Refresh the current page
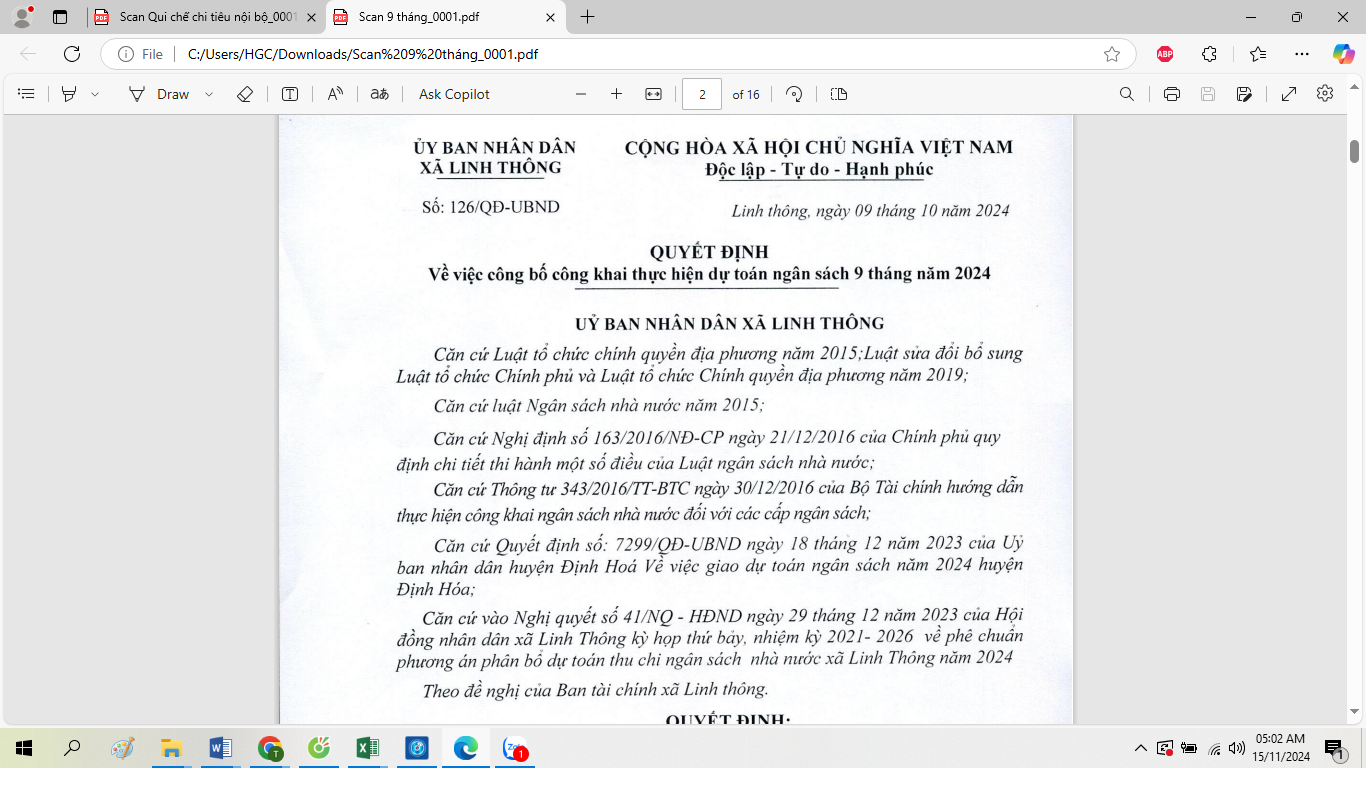Screen dimensions: 1366x786 72,54
